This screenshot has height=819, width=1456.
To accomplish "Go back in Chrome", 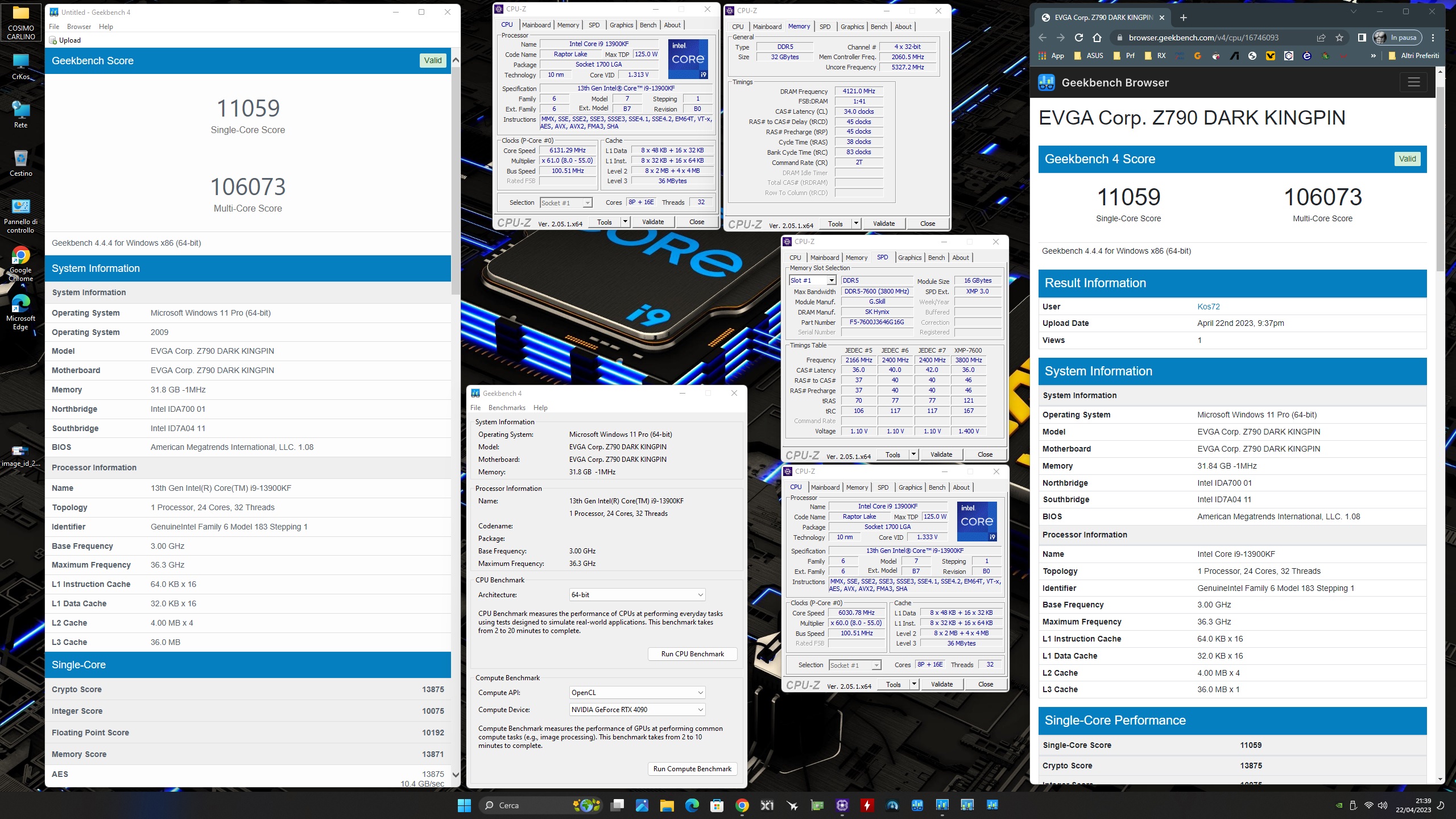I will [1042, 38].
